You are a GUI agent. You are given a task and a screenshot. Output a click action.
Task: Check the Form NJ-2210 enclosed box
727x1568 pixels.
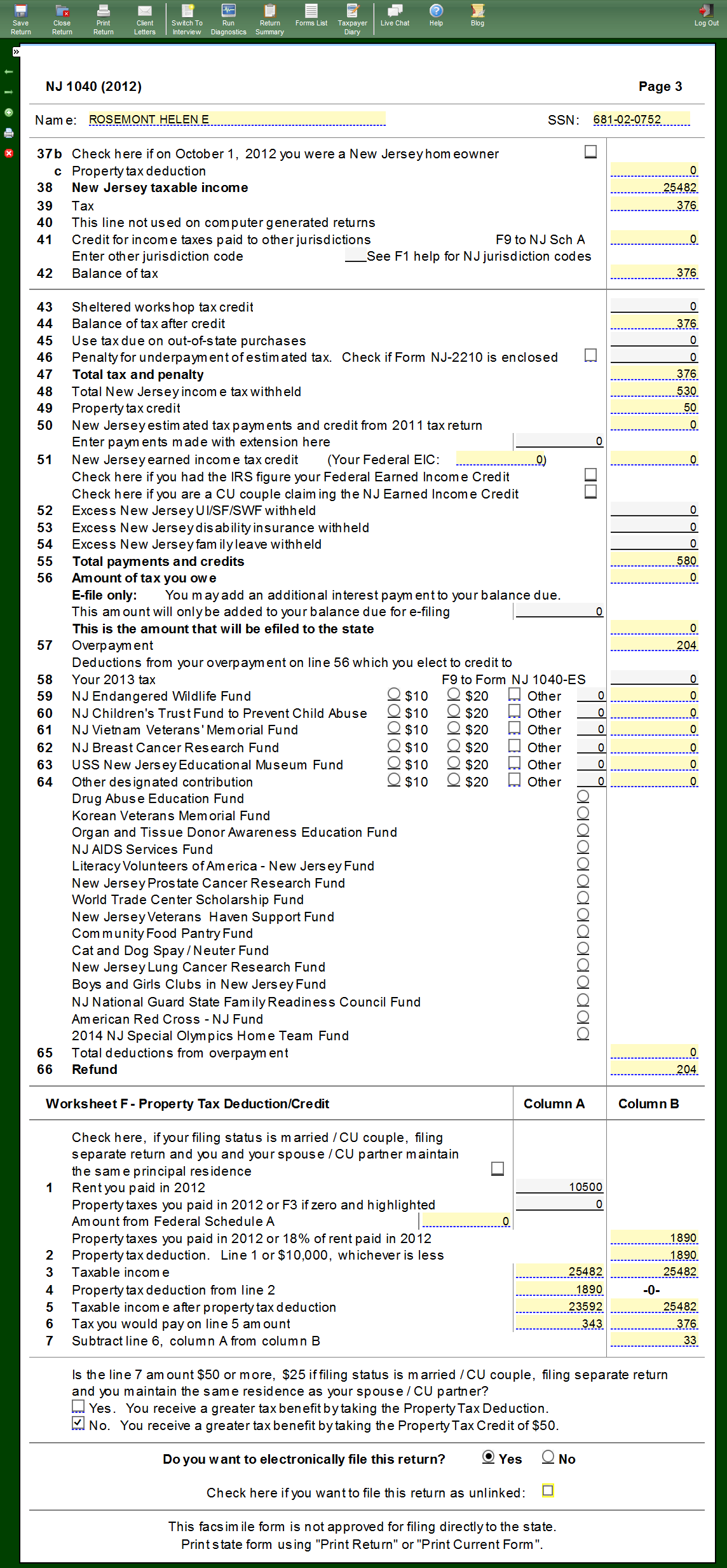click(x=590, y=355)
